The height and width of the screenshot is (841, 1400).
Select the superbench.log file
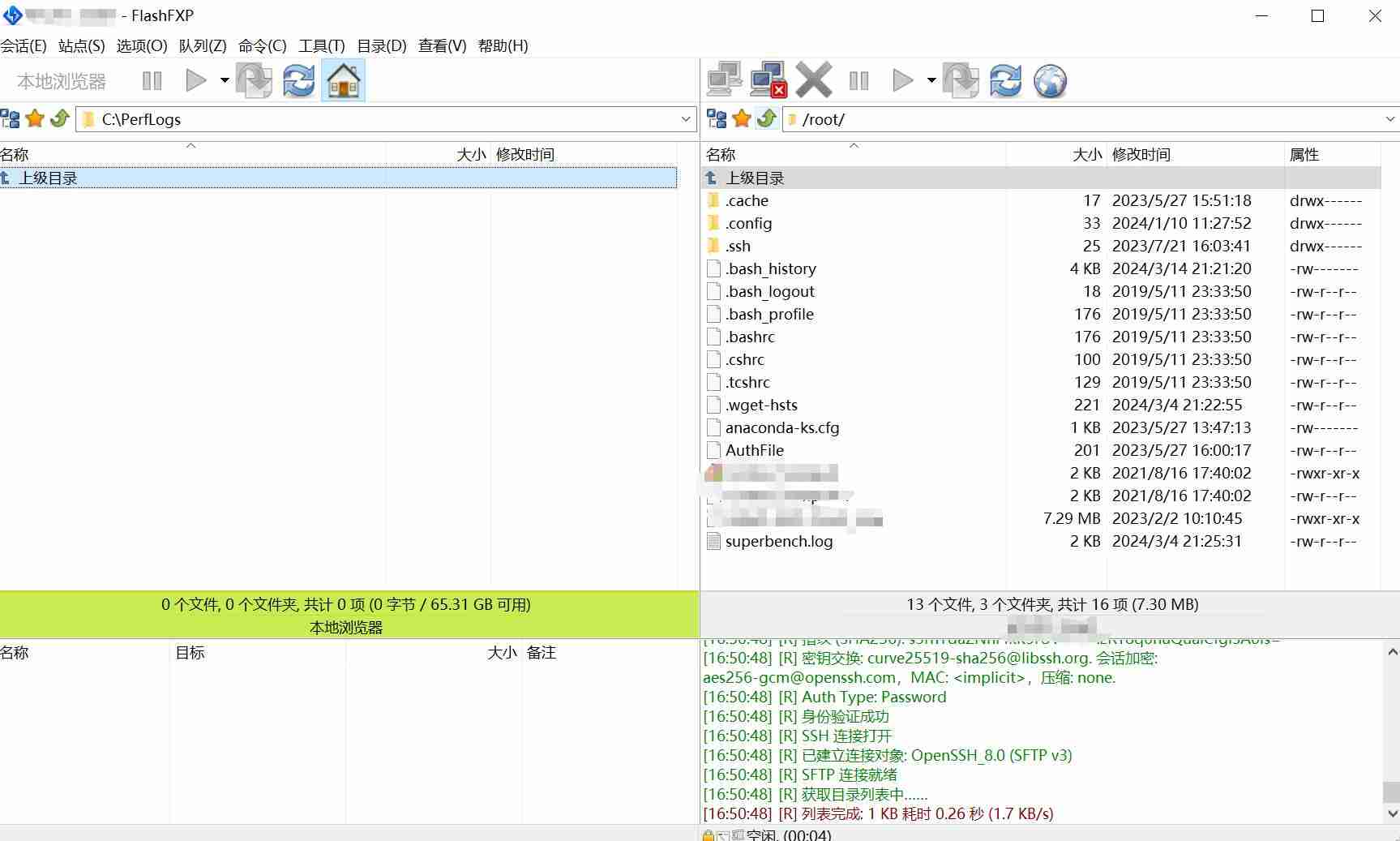(x=777, y=541)
